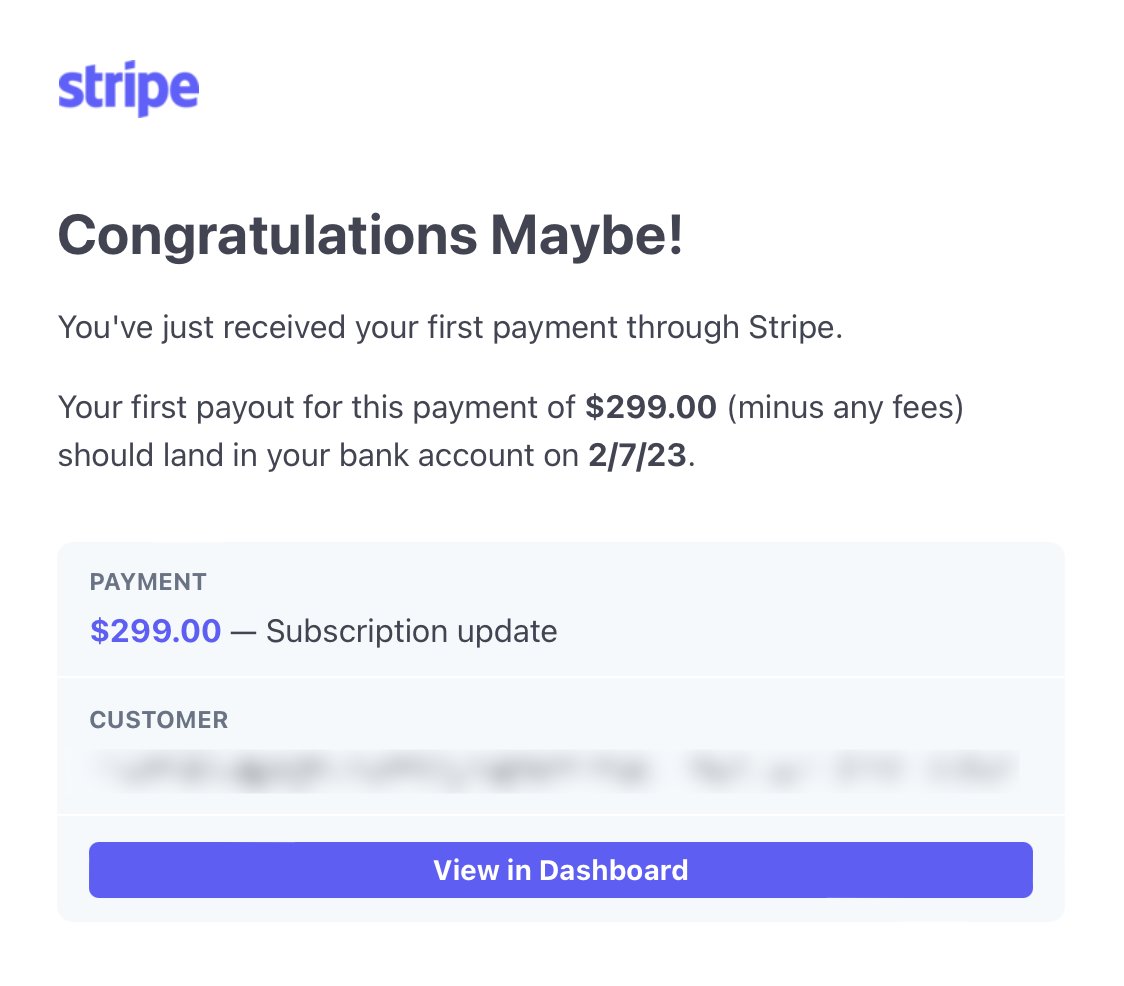The height and width of the screenshot is (986, 1124).
Task: Click the word Maybe! in heading
Action: (x=587, y=236)
